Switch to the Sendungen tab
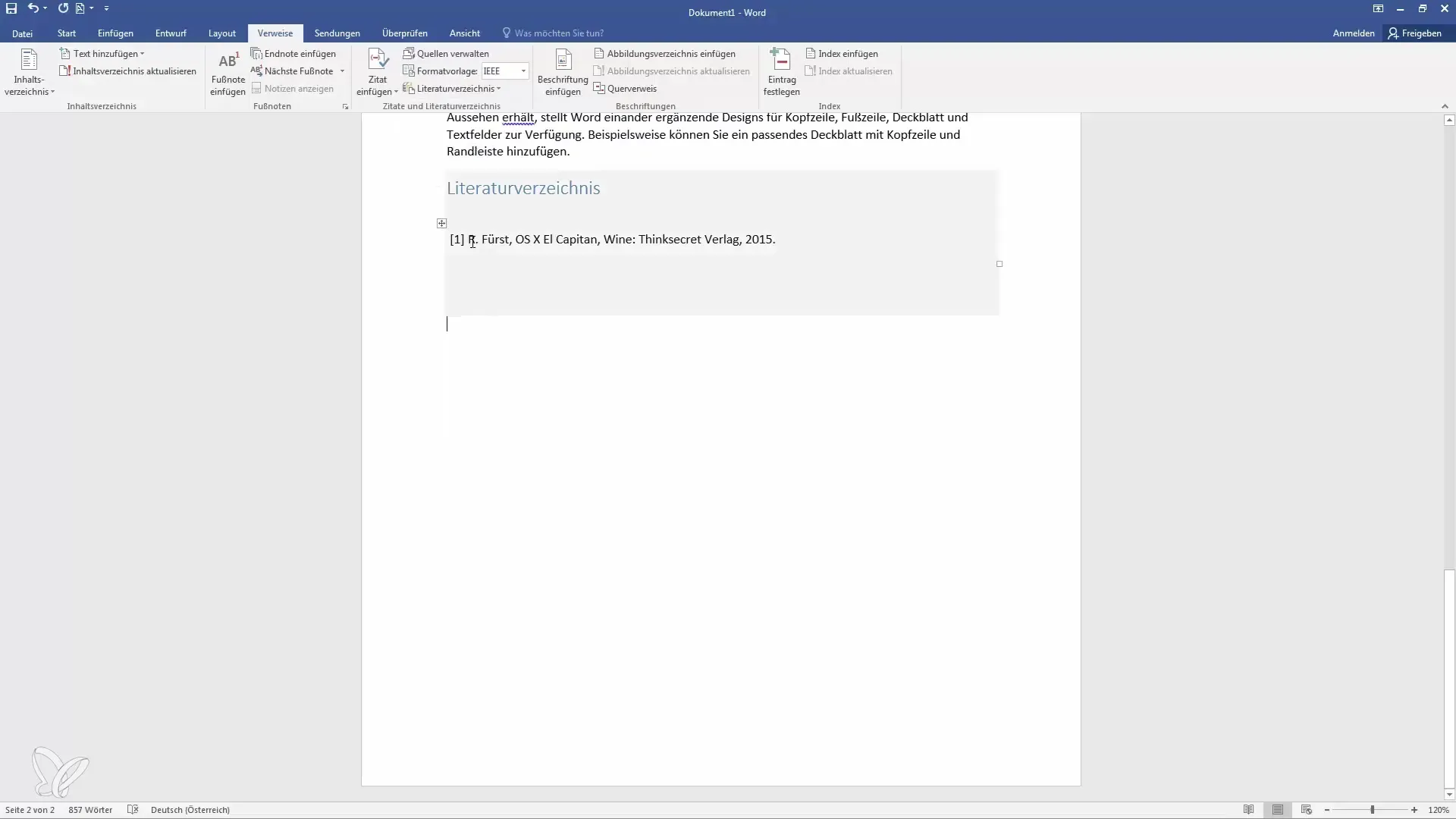The width and height of the screenshot is (1456, 819). (x=337, y=33)
